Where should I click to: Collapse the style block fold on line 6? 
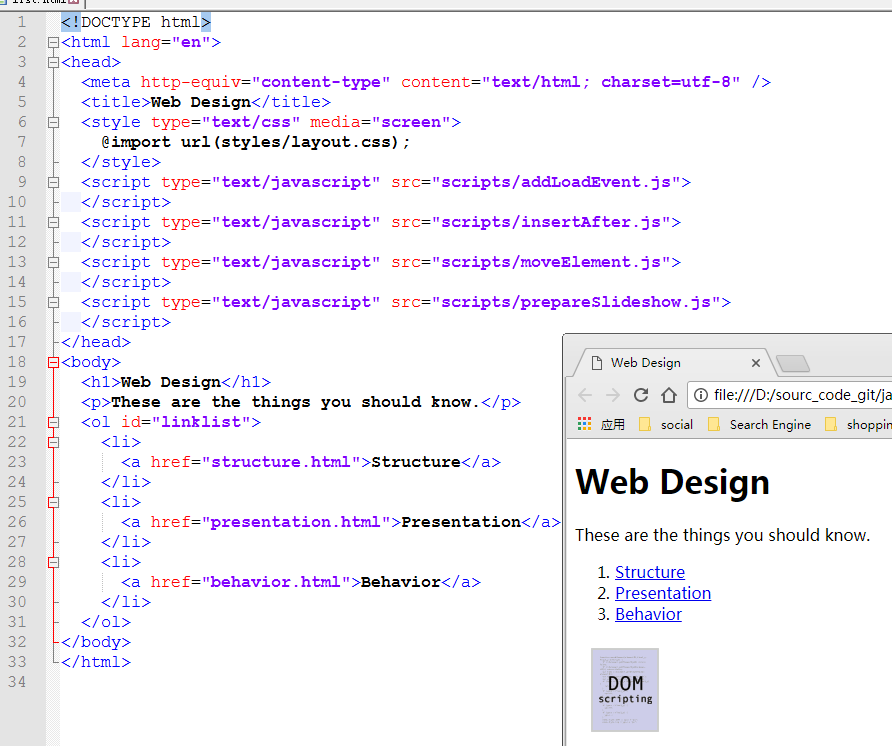point(53,122)
